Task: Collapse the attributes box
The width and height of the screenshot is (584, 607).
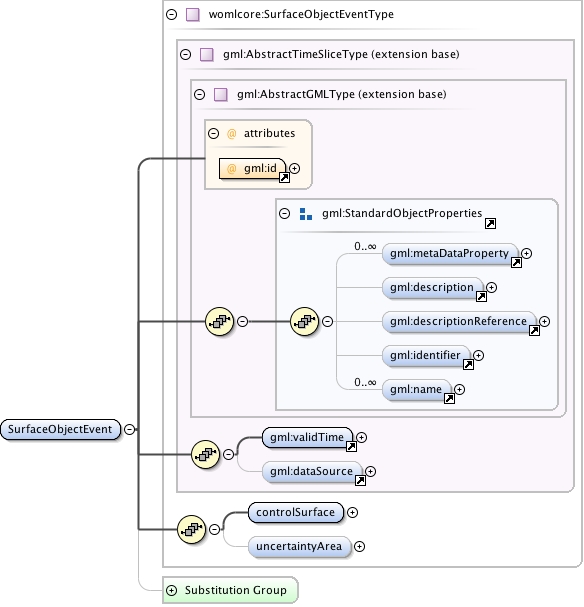Action: pyautogui.click(x=213, y=134)
